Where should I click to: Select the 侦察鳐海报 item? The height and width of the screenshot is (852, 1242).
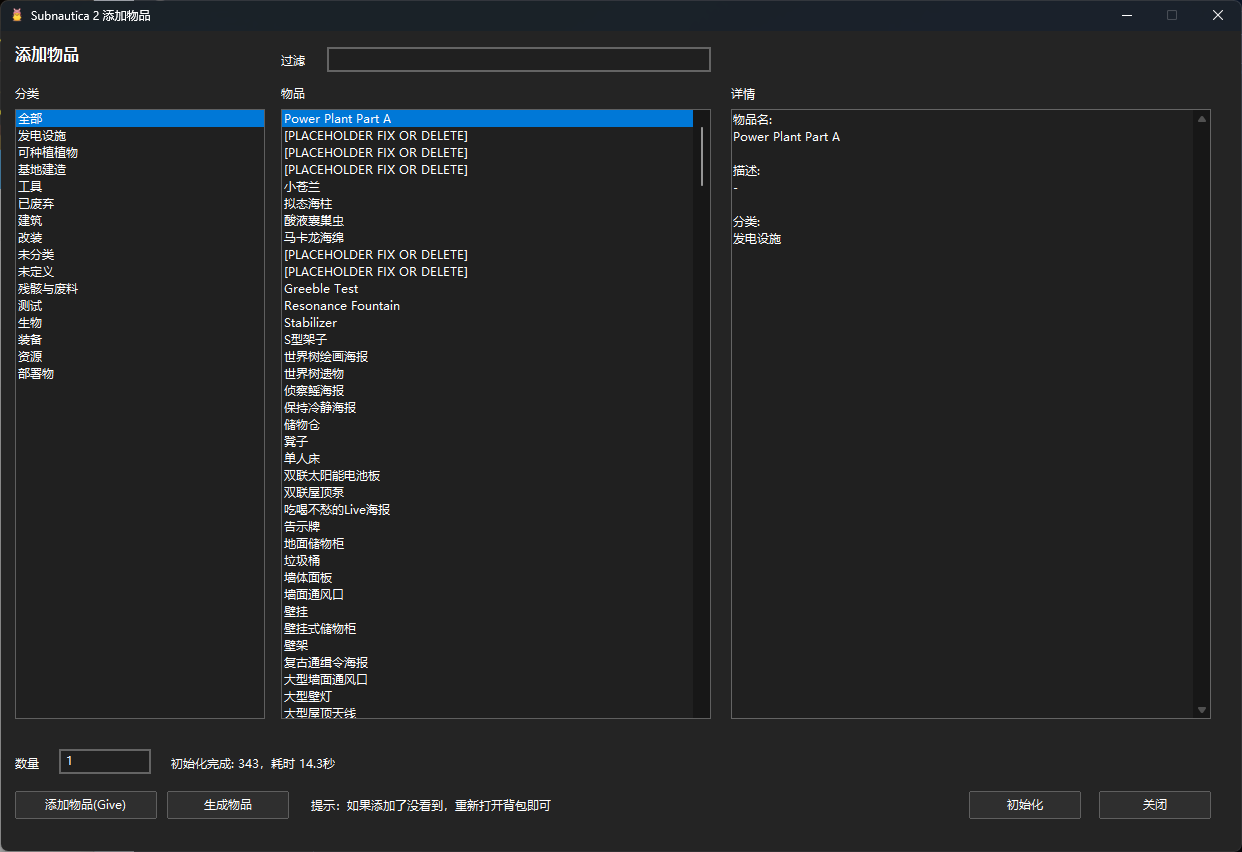pyautogui.click(x=487, y=390)
